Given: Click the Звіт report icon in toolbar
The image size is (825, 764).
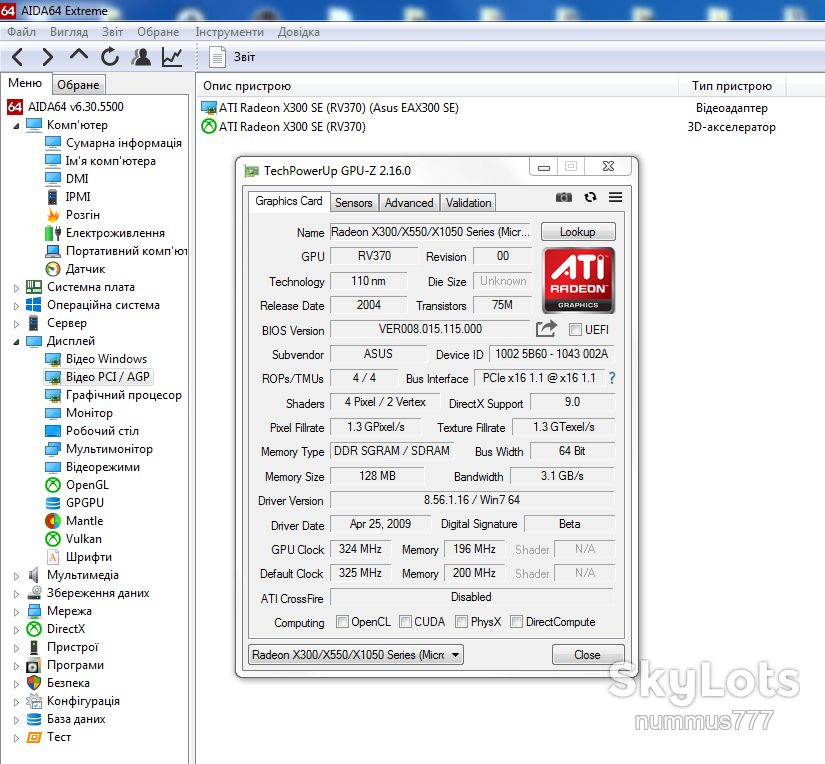Looking at the screenshot, I should [x=217, y=56].
